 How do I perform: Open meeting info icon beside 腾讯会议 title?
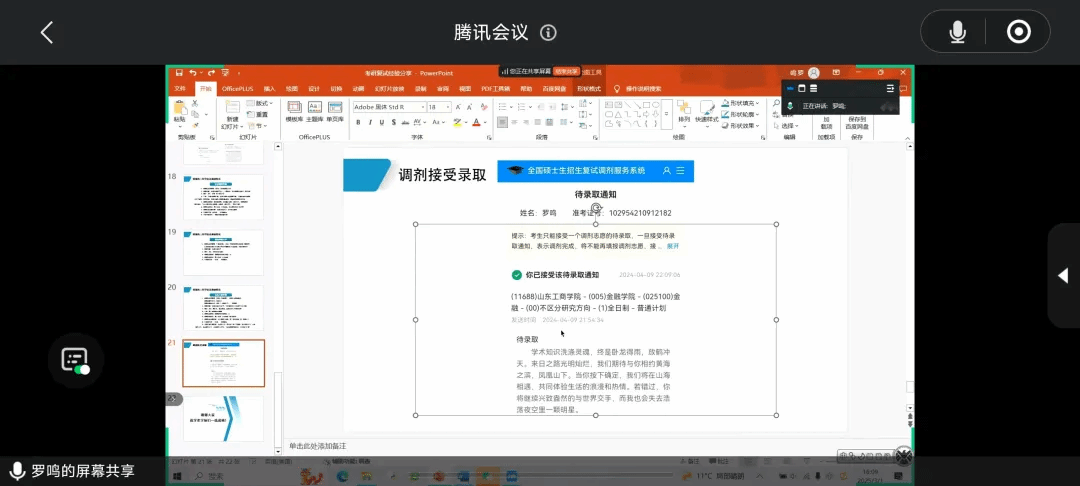click(x=548, y=33)
